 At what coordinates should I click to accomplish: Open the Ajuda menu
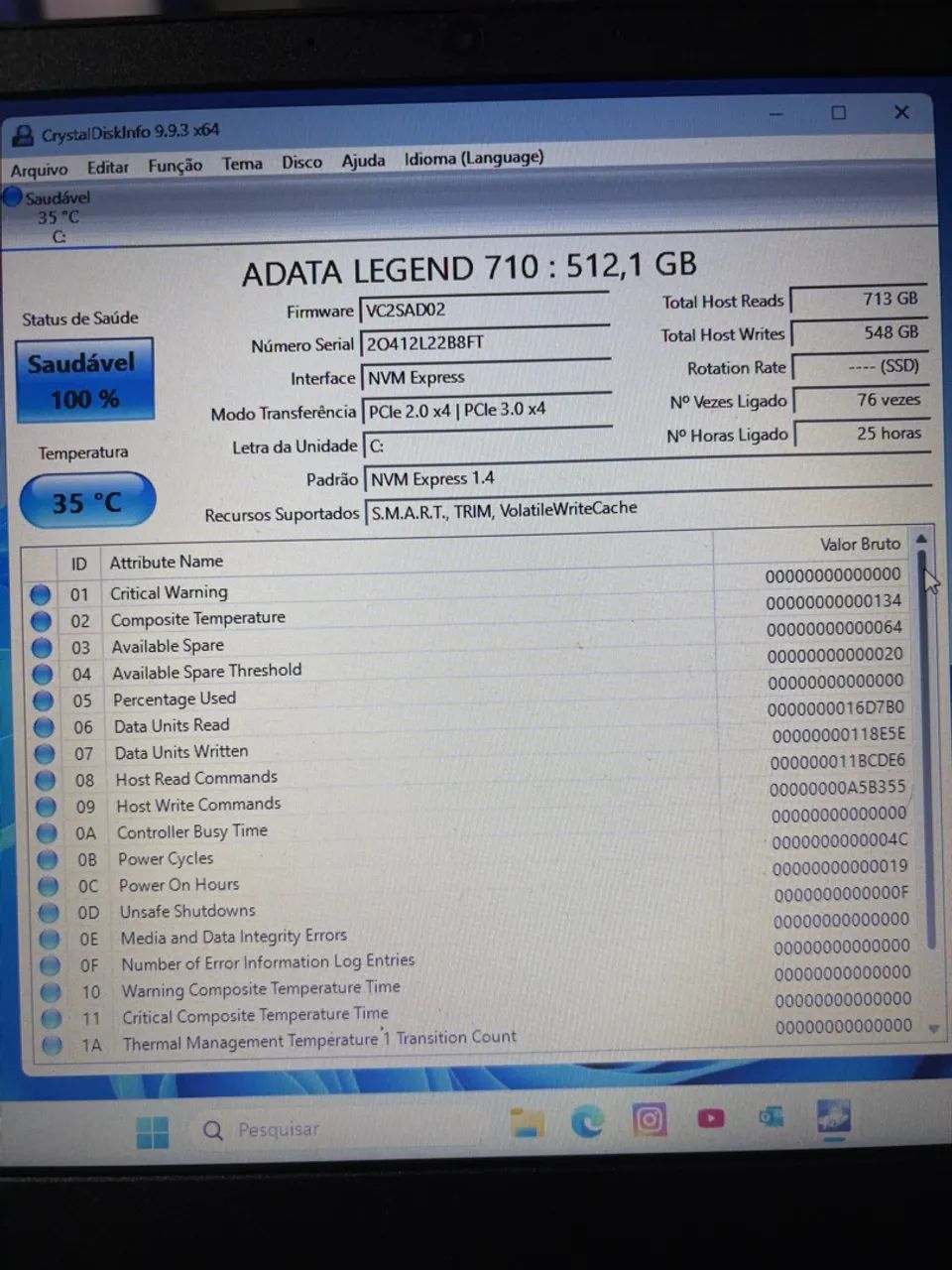[x=363, y=160]
